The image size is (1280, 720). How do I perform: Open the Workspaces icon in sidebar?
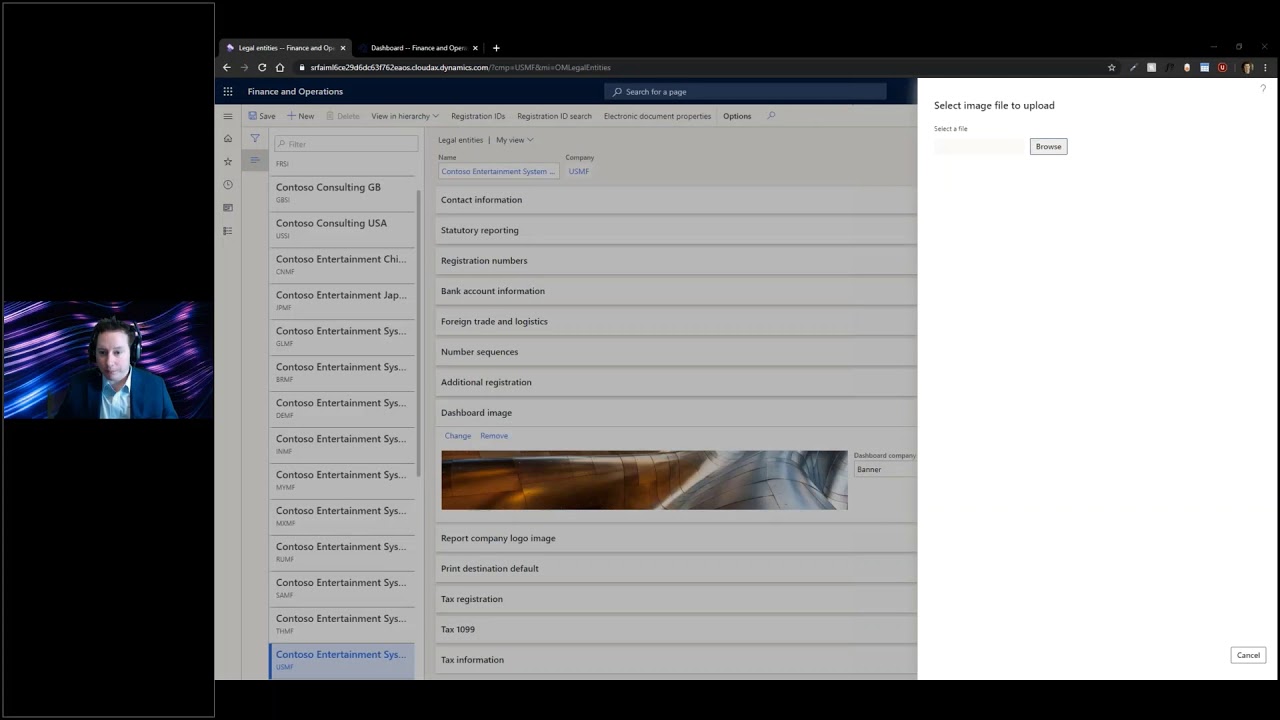[x=228, y=208]
